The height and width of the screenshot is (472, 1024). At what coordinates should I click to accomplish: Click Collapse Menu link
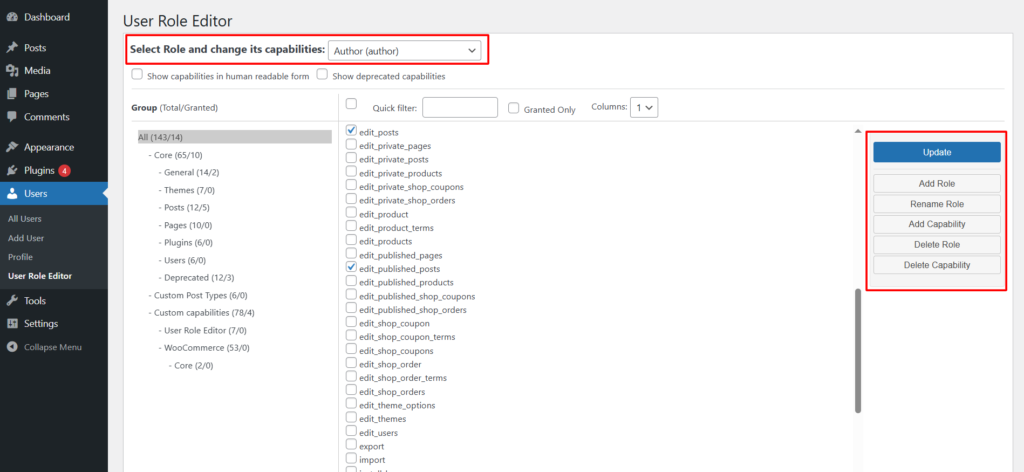click(x=52, y=347)
